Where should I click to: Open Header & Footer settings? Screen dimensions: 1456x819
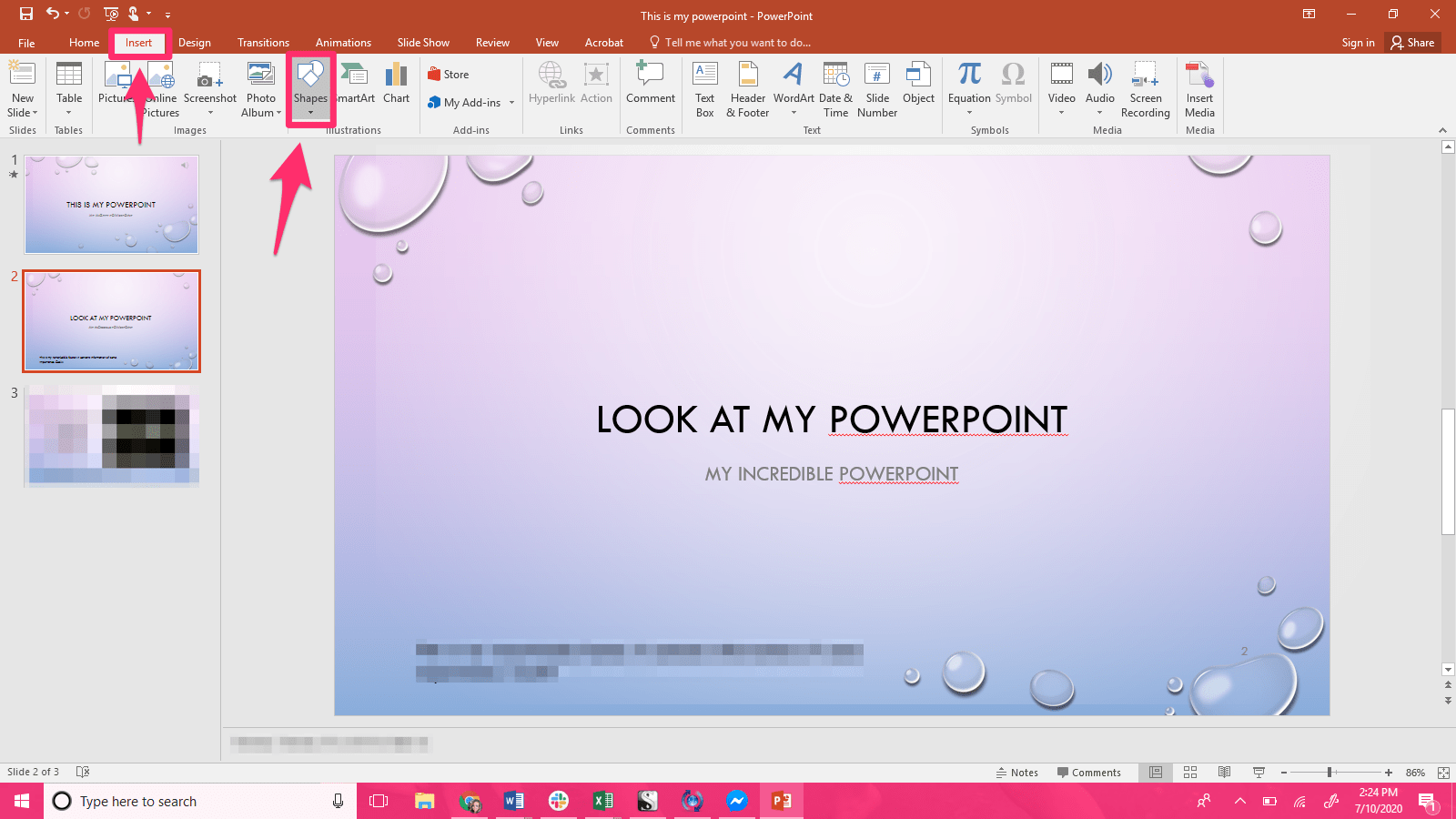tap(748, 88)
